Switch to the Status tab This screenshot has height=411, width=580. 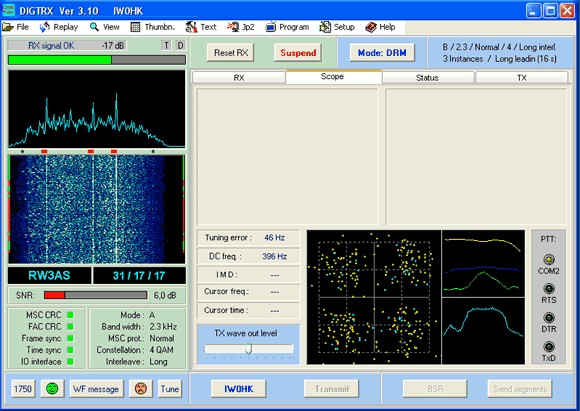[428, 78]
